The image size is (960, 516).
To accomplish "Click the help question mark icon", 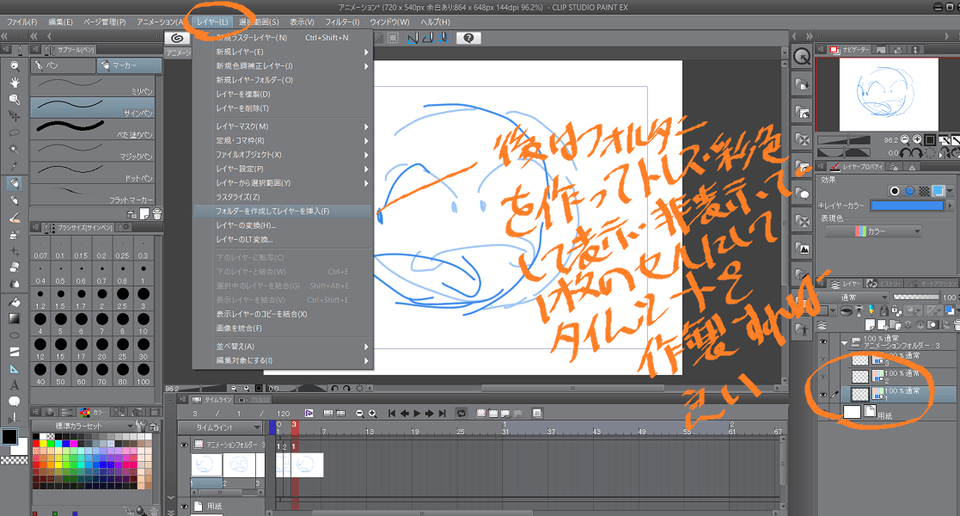I will [470, 38].
